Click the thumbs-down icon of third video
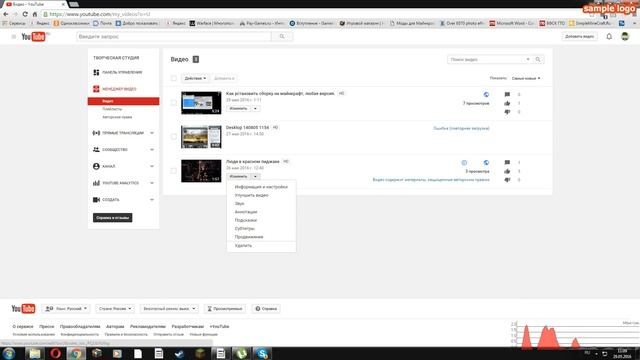The image size is (640, 360). point(507,180)
